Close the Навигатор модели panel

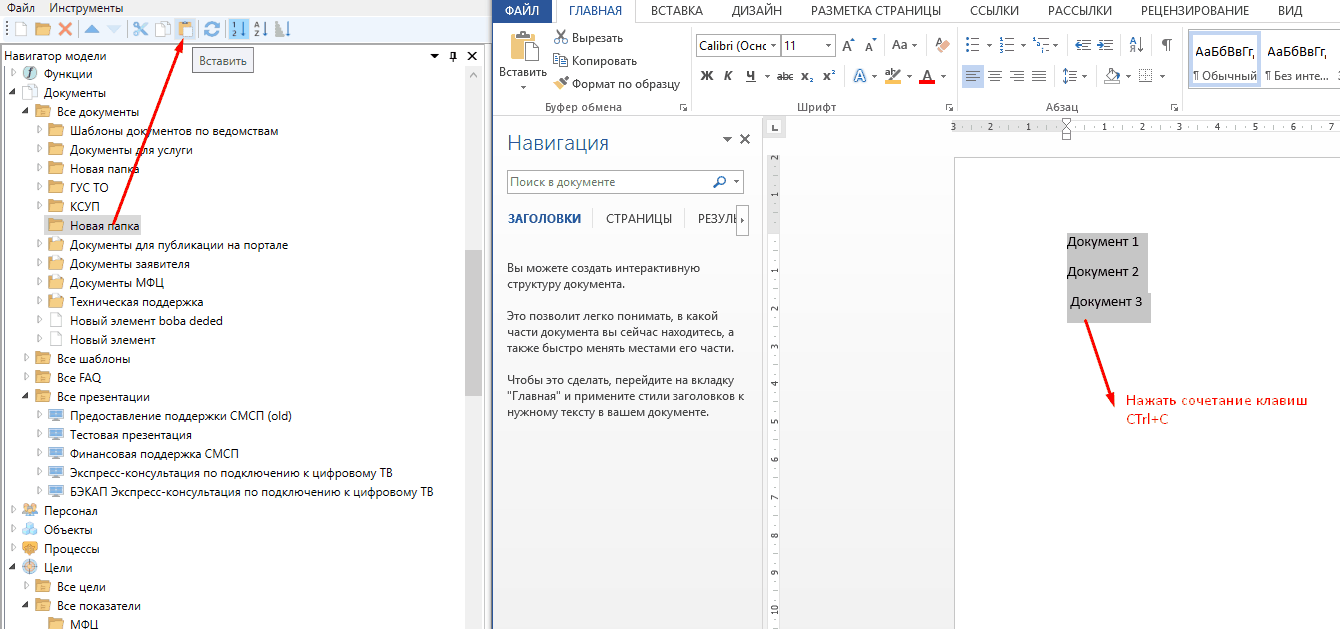(x=472, y=56)
